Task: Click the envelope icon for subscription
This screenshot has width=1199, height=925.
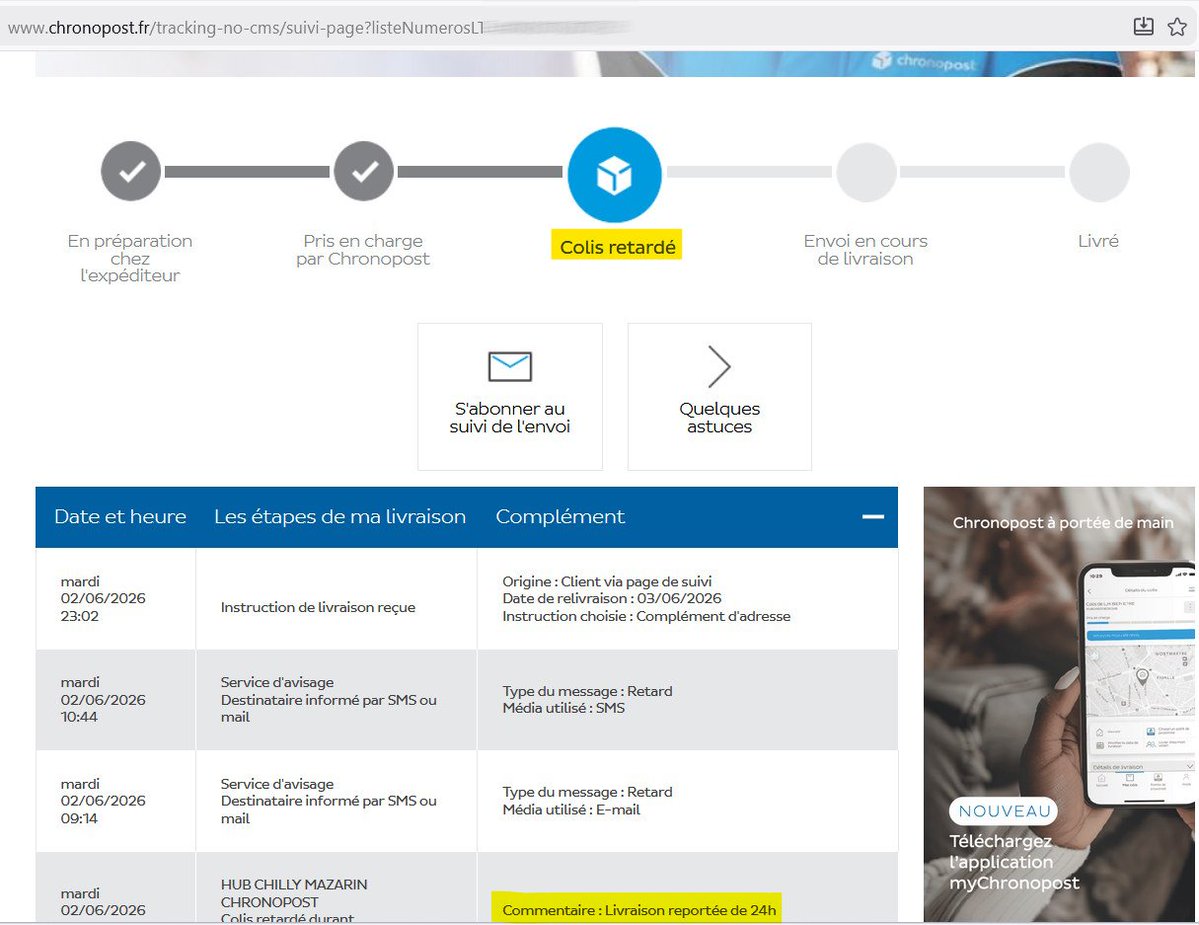Action: [x=510, y=366]
